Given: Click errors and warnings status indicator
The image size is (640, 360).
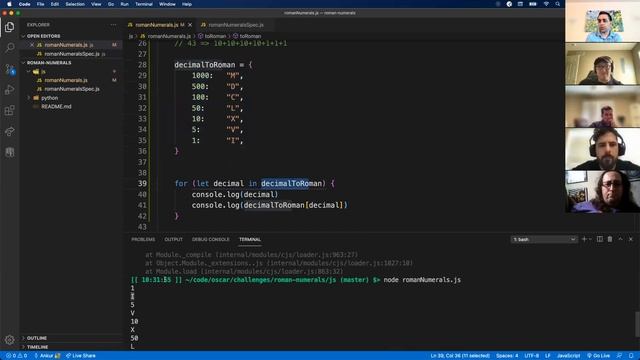Looking at the screenshot, I should pyautogui.click(x=16, y=356).
